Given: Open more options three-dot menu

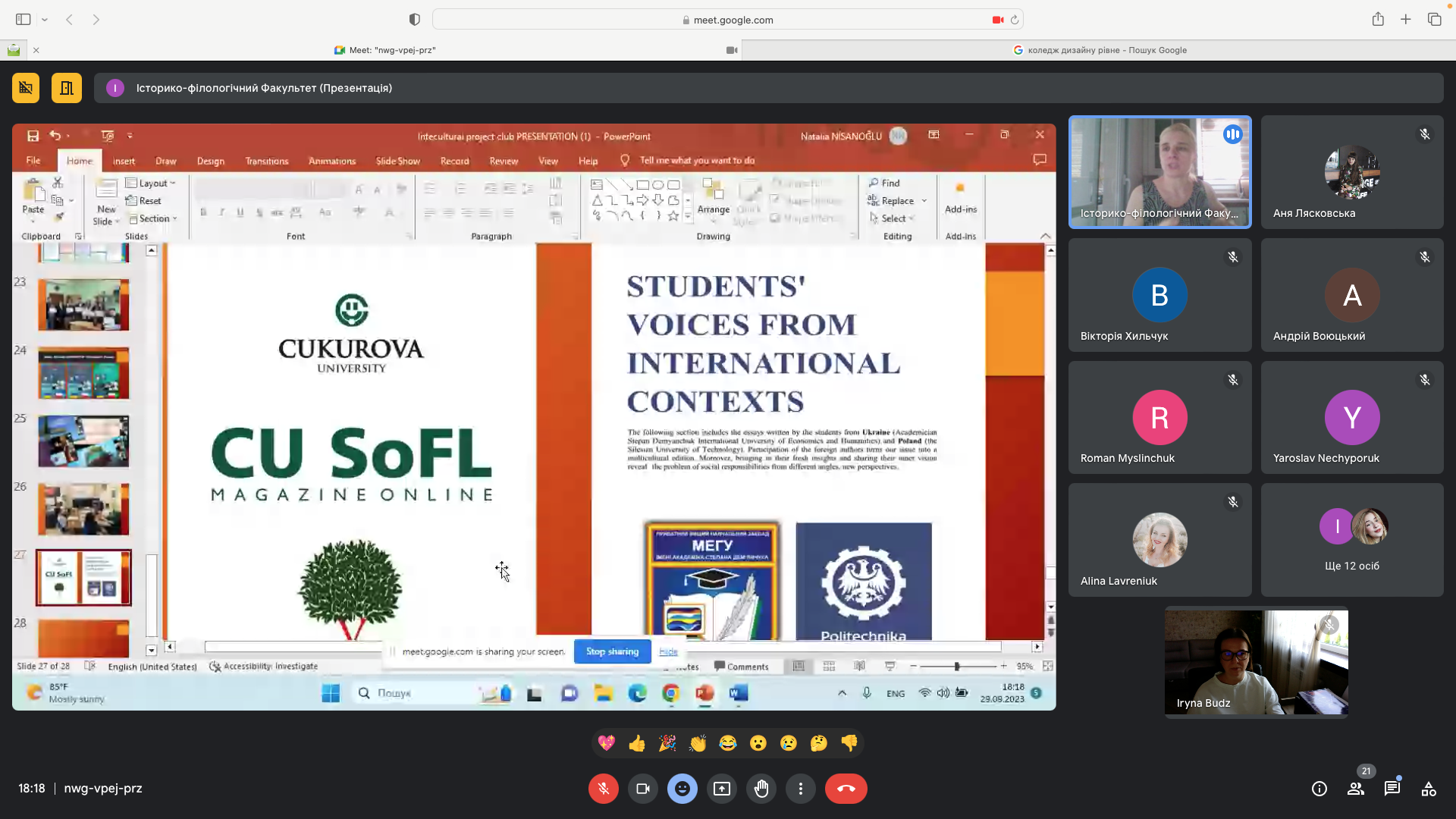Looking at the screenshot, I should pyautogui.click(x=801, y=789).
